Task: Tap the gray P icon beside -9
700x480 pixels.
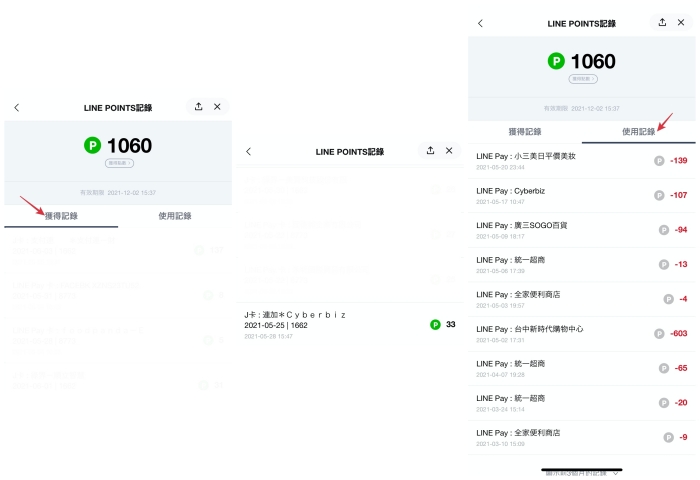Action: 669,438
